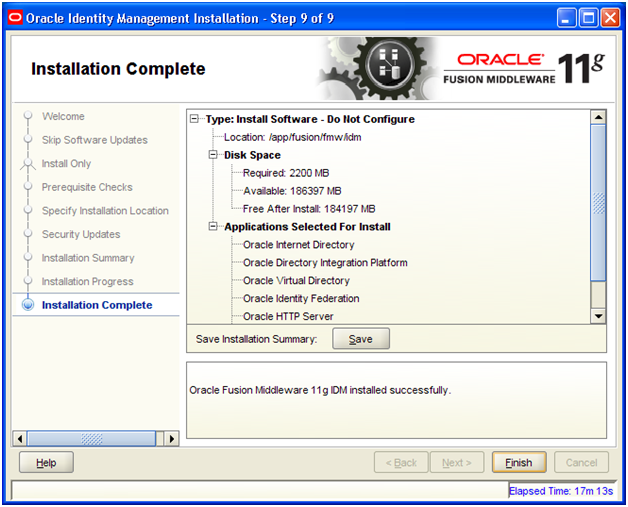Select the Available: 186397 MB row

pos(292,191)
